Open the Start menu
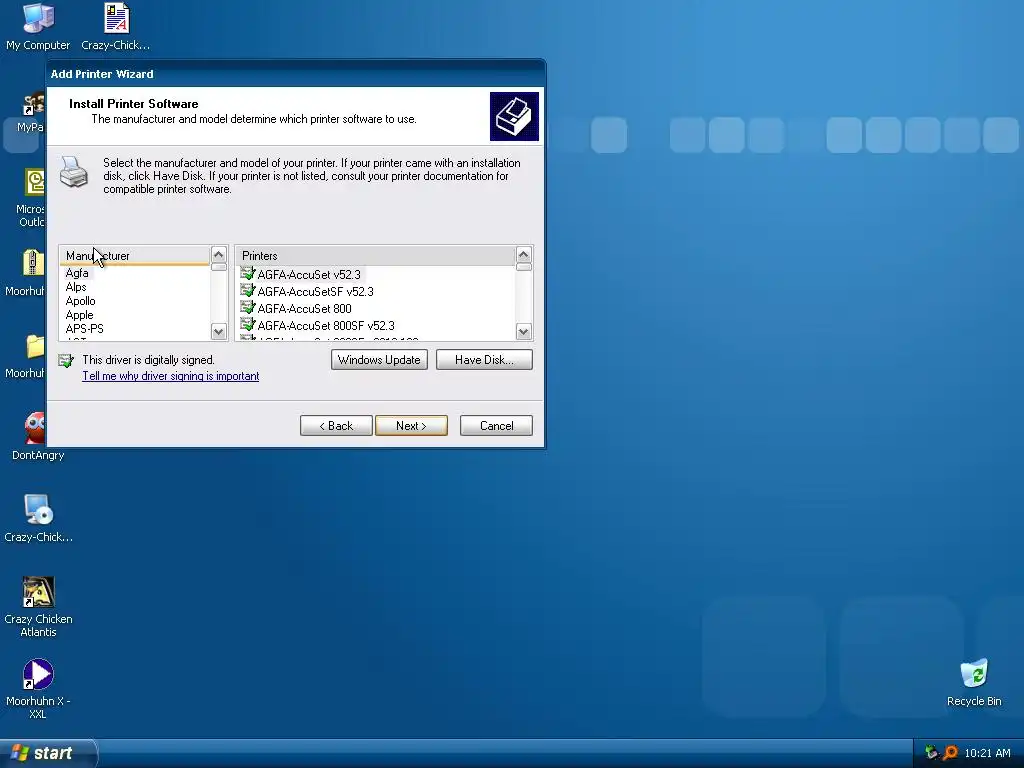Image resolution: width=1024 pixels, height=768 pixels. (x=48, y=753)
